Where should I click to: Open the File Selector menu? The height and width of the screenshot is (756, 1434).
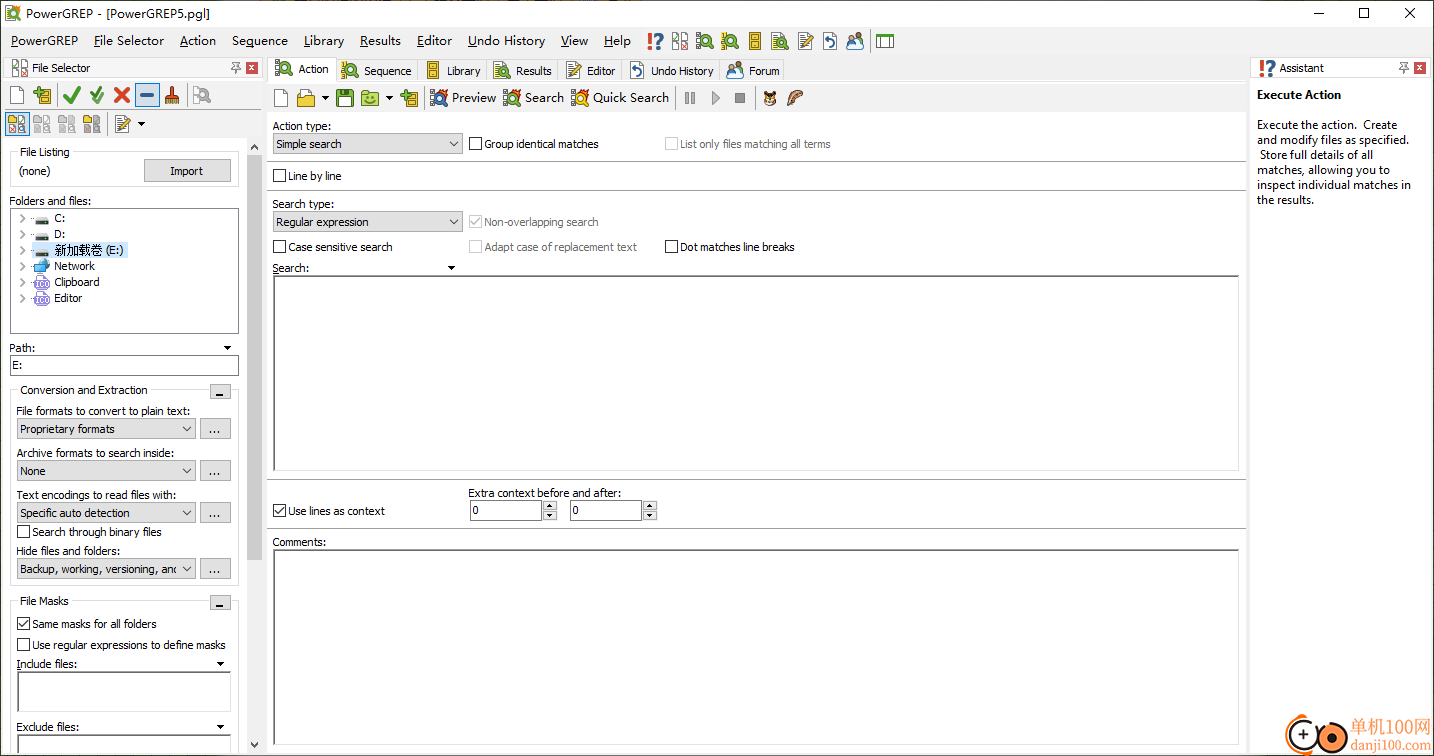click(x=129, y=41)
